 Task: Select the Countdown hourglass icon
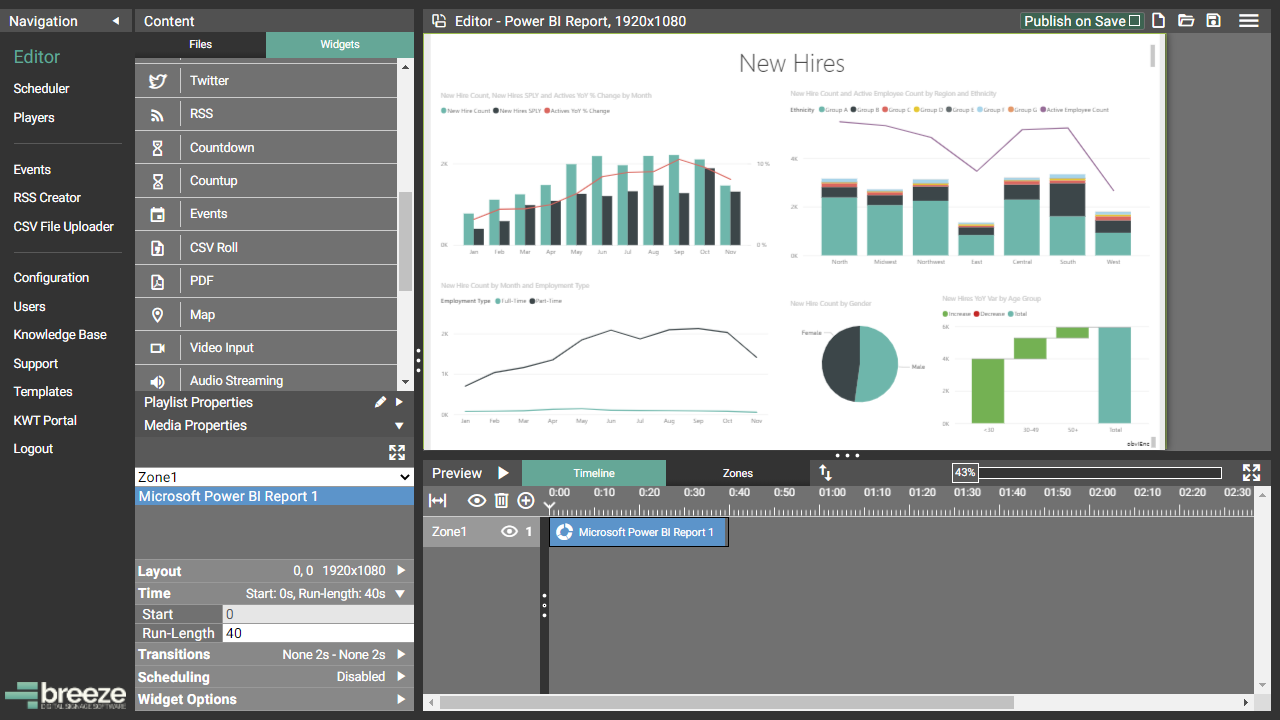click(157, 148)
